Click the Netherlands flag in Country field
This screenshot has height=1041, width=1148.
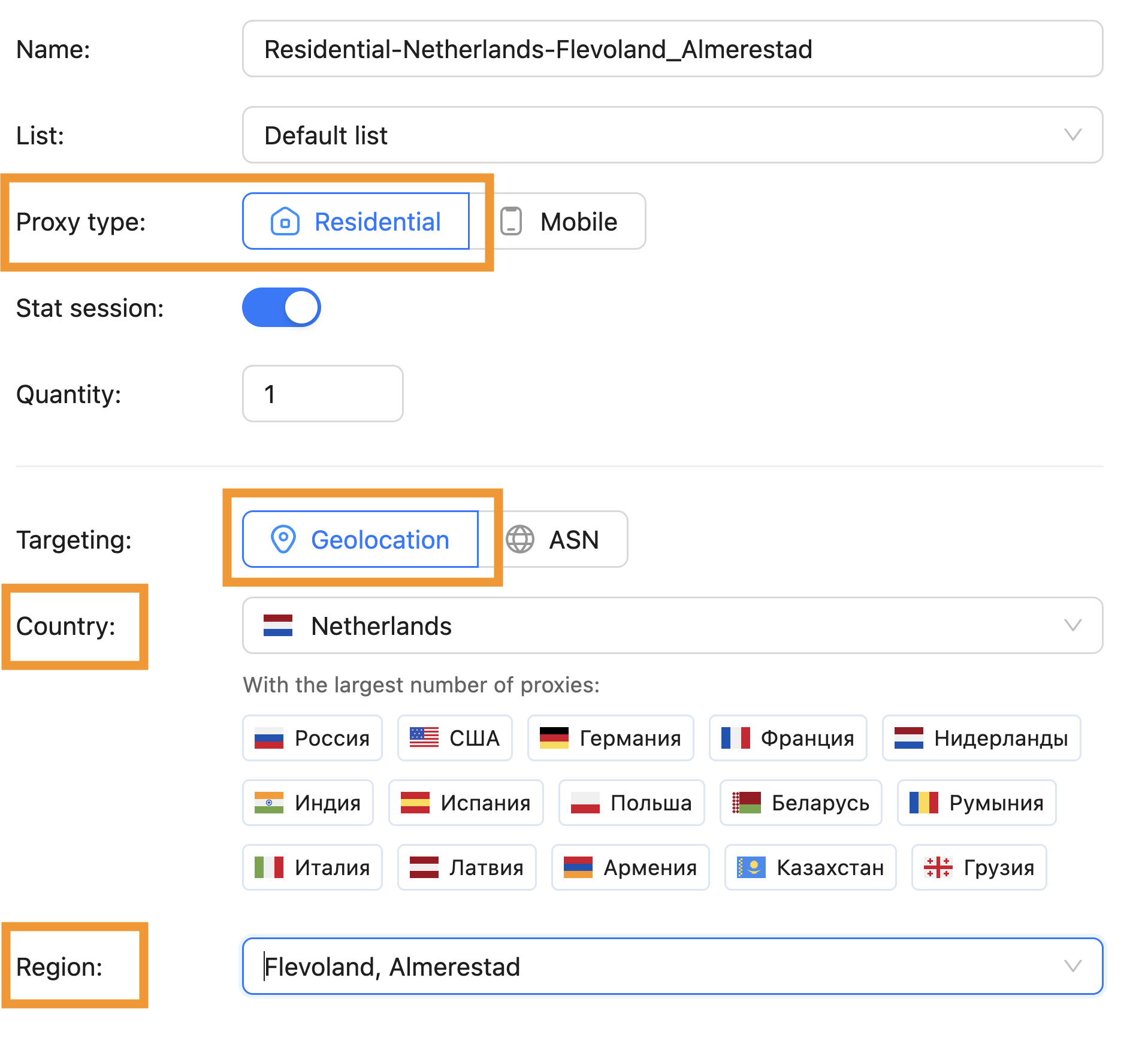[x=277, y=626]
